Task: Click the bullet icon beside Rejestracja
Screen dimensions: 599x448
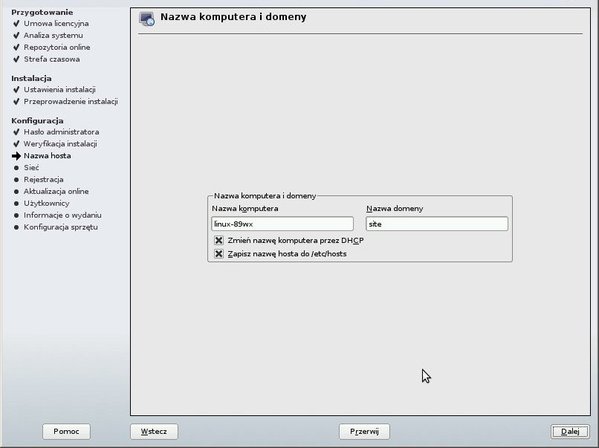Action: coord(16,180)
